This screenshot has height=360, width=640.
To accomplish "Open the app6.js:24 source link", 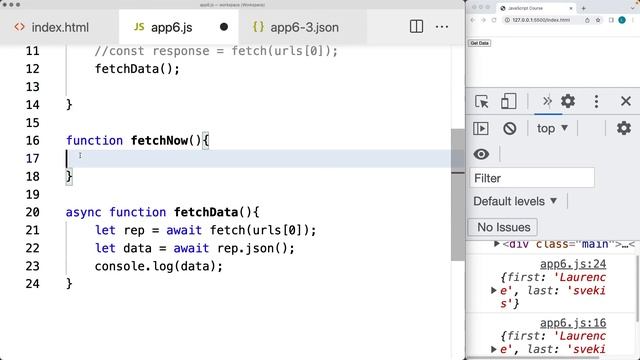I will (573, 264).
